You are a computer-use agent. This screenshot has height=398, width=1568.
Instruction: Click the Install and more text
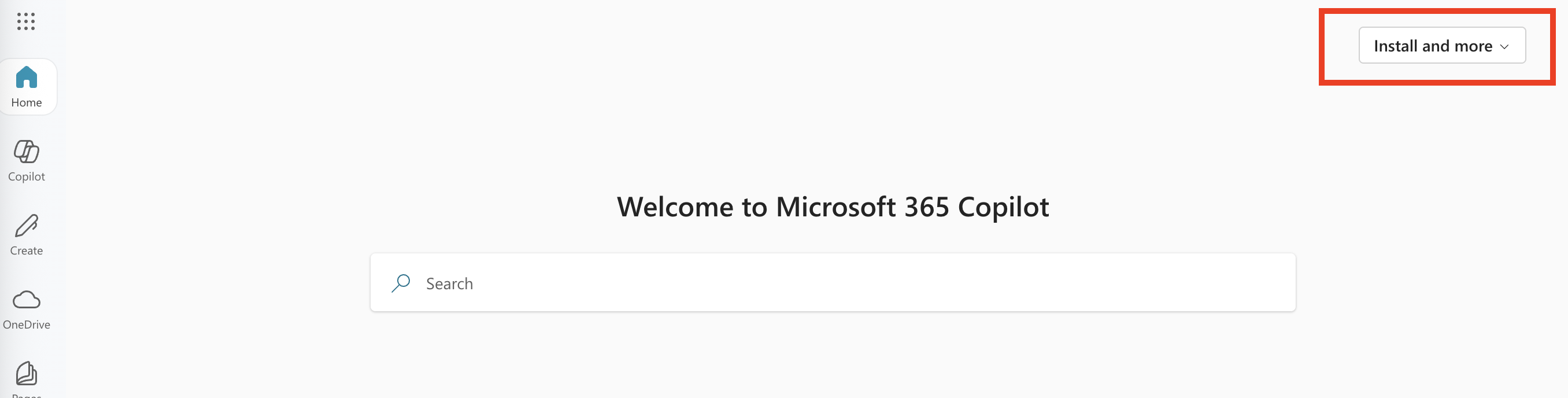[1433, 46]
